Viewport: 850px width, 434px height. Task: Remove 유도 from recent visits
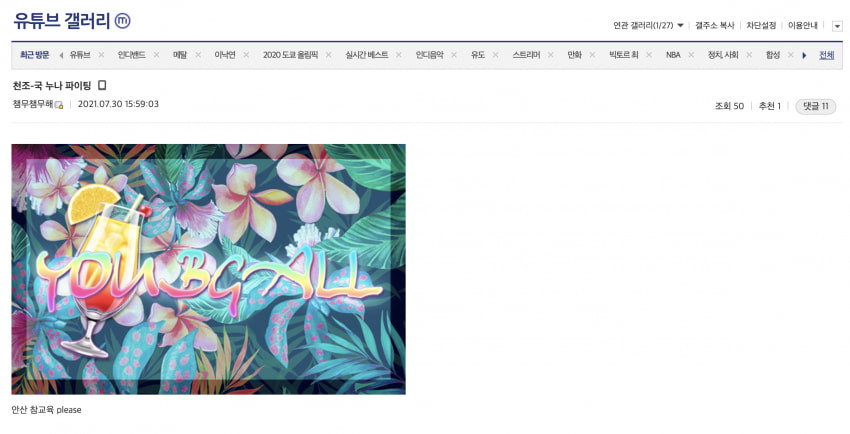click(x=495, y=55)
